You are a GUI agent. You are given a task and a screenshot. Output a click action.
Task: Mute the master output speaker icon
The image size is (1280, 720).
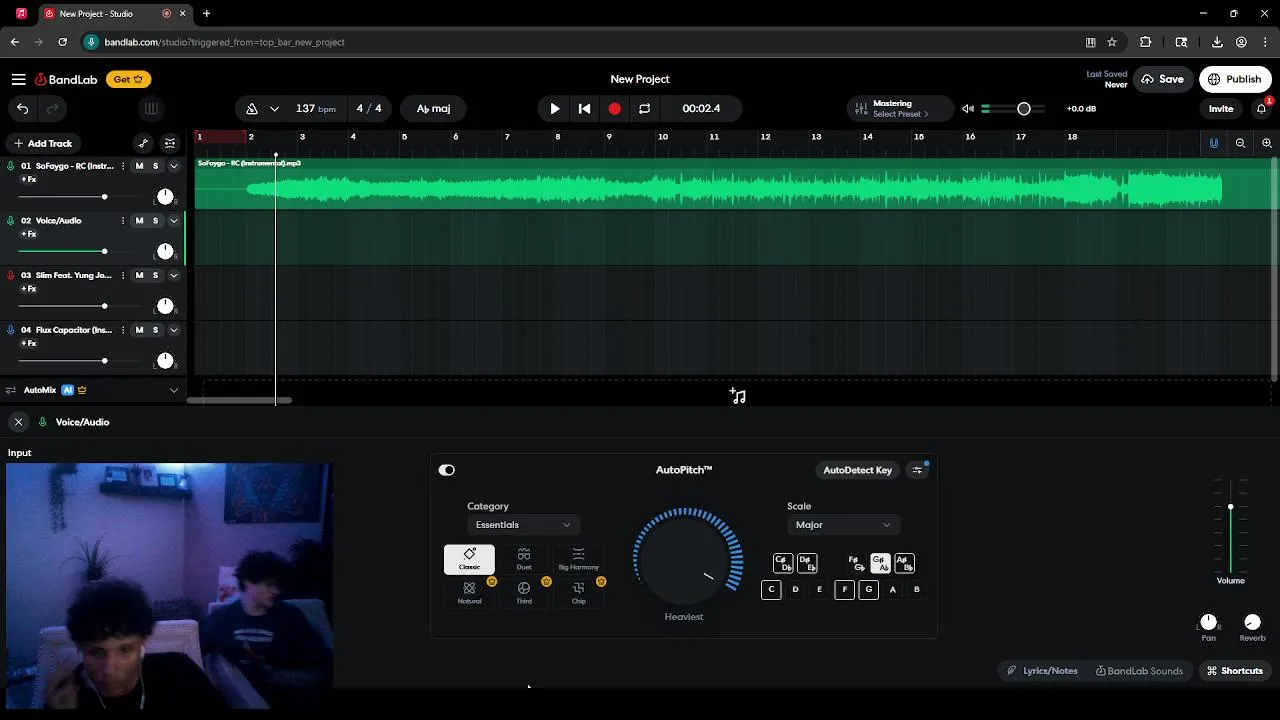click(x=967, y=108)
